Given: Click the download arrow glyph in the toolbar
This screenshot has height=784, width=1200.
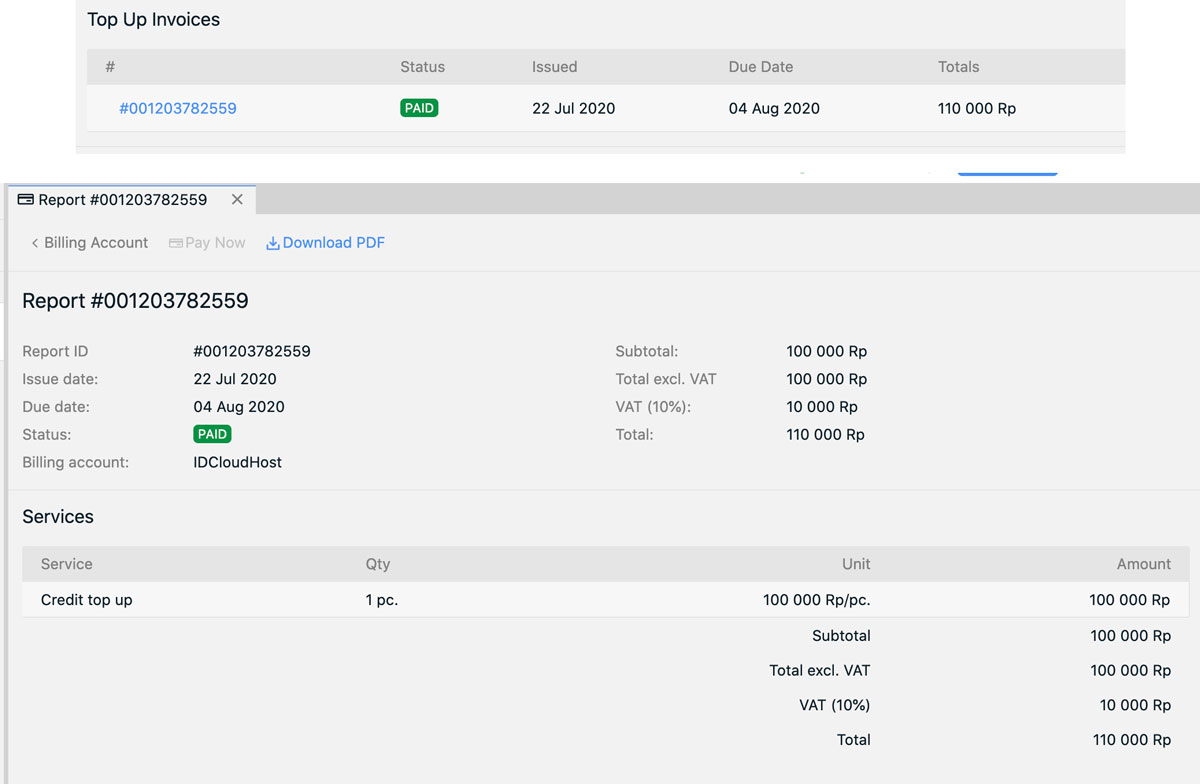Looking at the screenshot, I should pyautogui.click(x=272, y=242).
